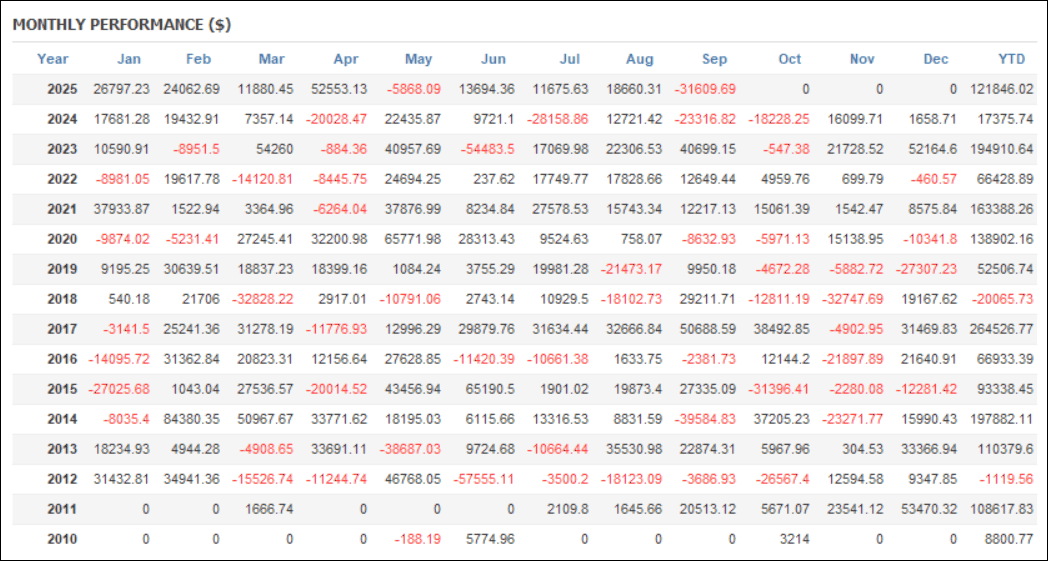Click the Jun column header

(x=493, y=59)
